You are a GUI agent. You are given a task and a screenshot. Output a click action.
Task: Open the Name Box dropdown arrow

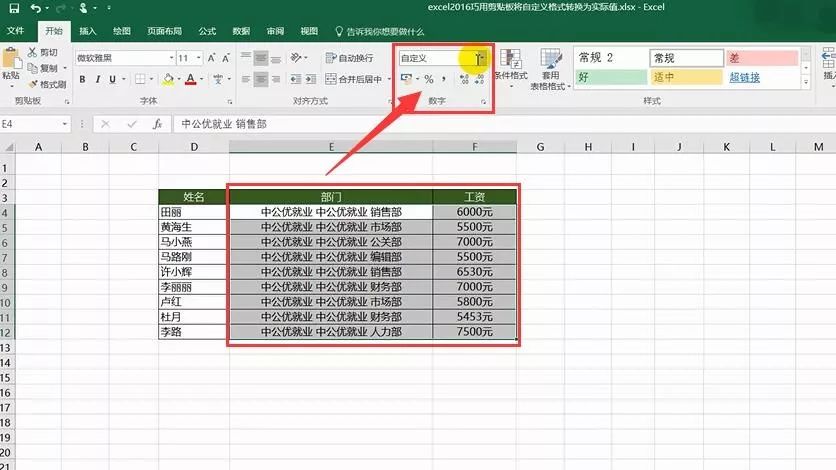click(64, 124)
